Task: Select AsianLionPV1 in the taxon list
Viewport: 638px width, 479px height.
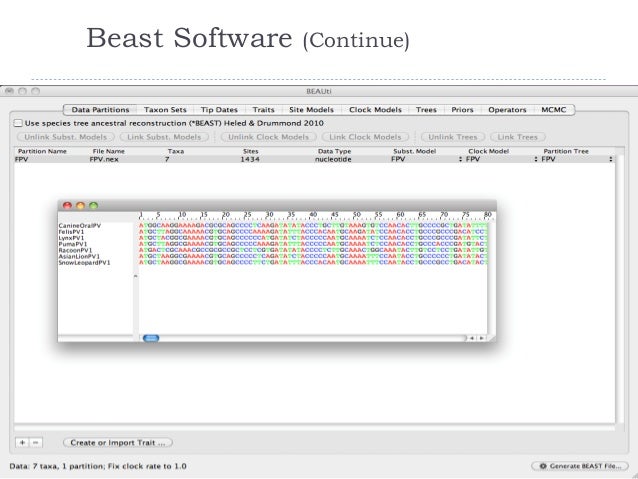Action: [79, 256]
